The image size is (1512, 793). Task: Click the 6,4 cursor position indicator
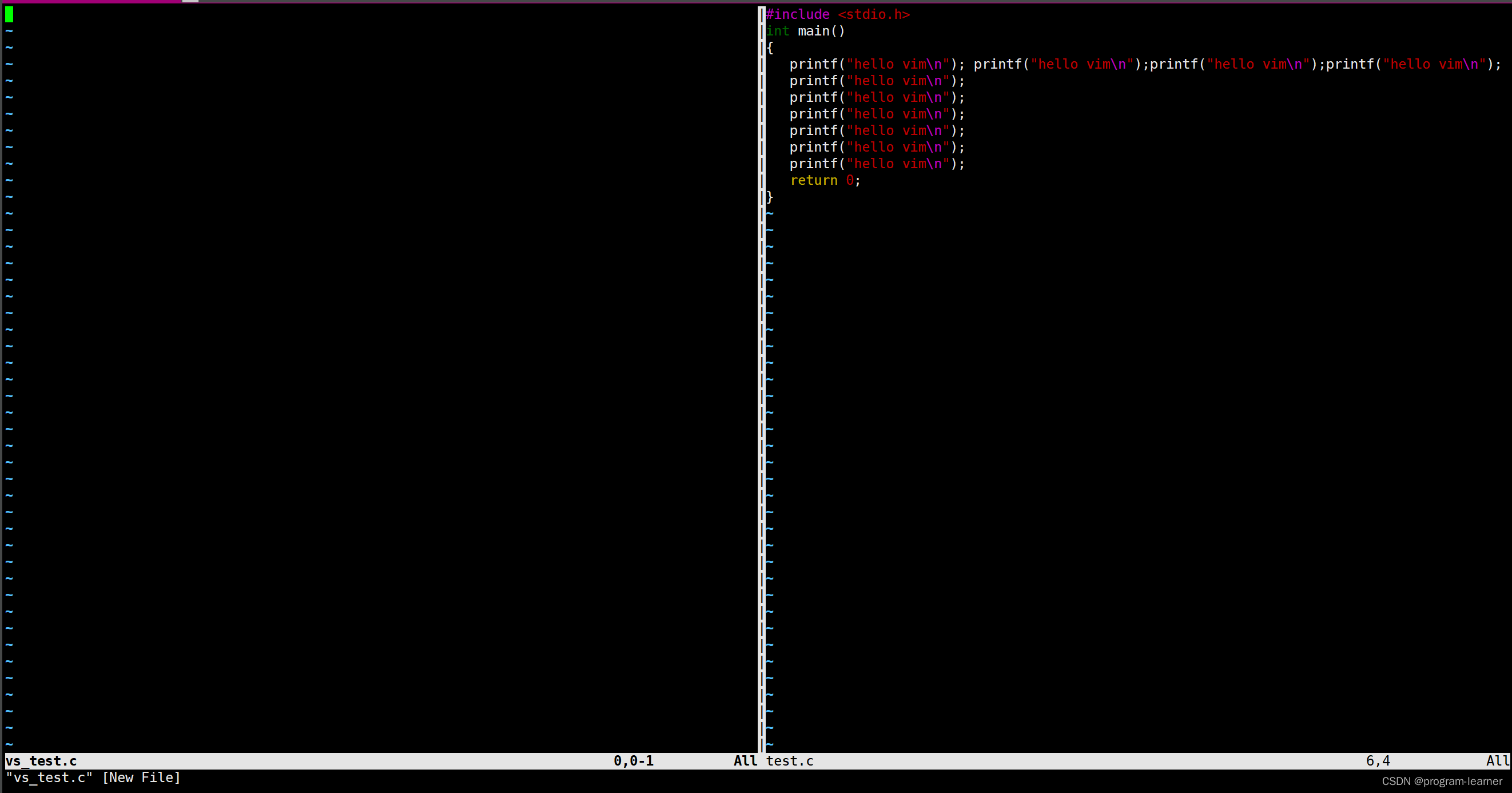(x=1378, y=761)
